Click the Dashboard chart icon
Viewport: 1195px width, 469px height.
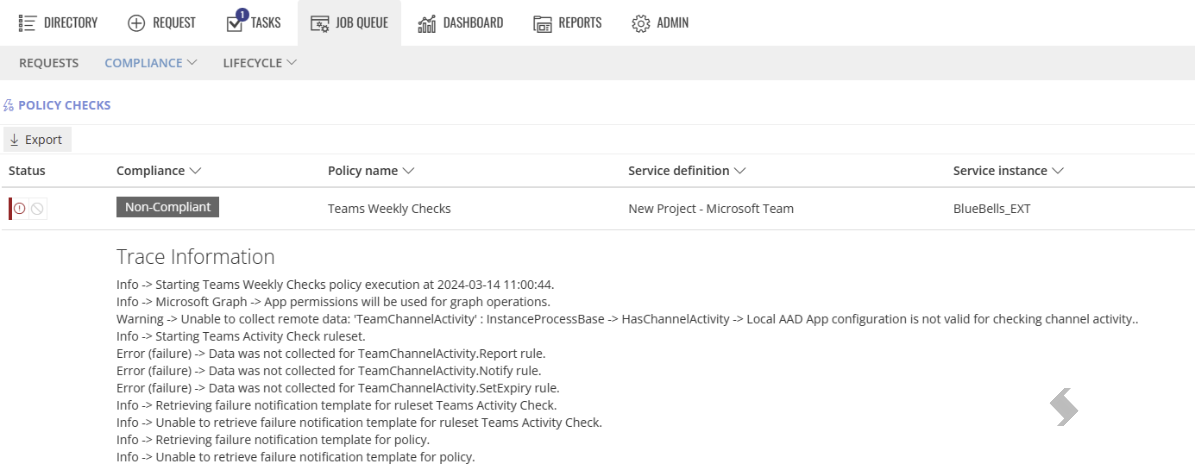[427, 24]
